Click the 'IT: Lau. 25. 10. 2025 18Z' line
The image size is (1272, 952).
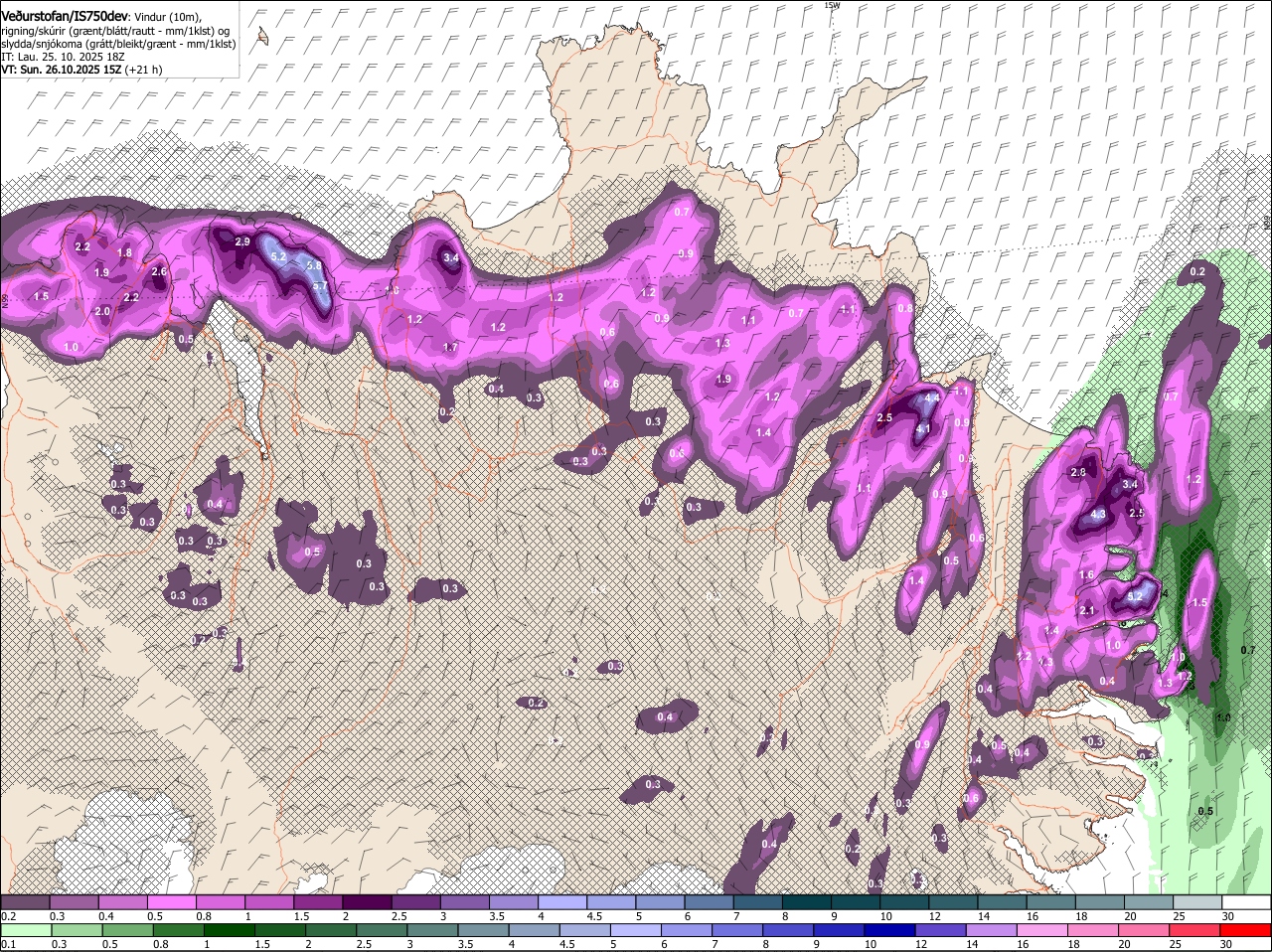(x=62, y=57)
